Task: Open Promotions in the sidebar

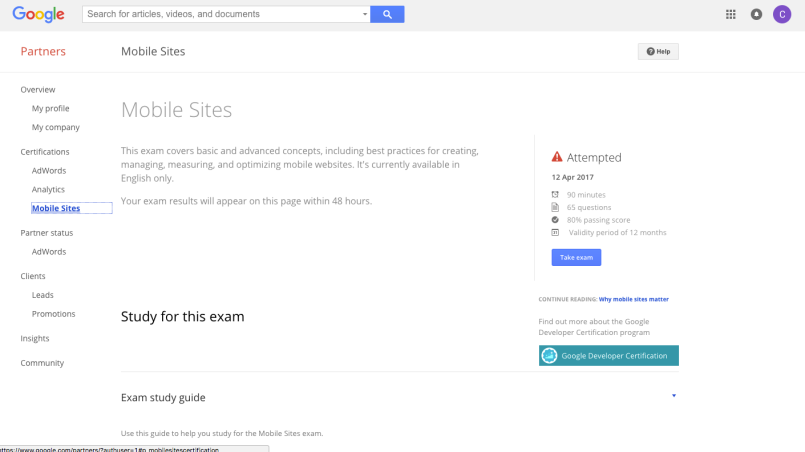Action: tap(53, 314)
